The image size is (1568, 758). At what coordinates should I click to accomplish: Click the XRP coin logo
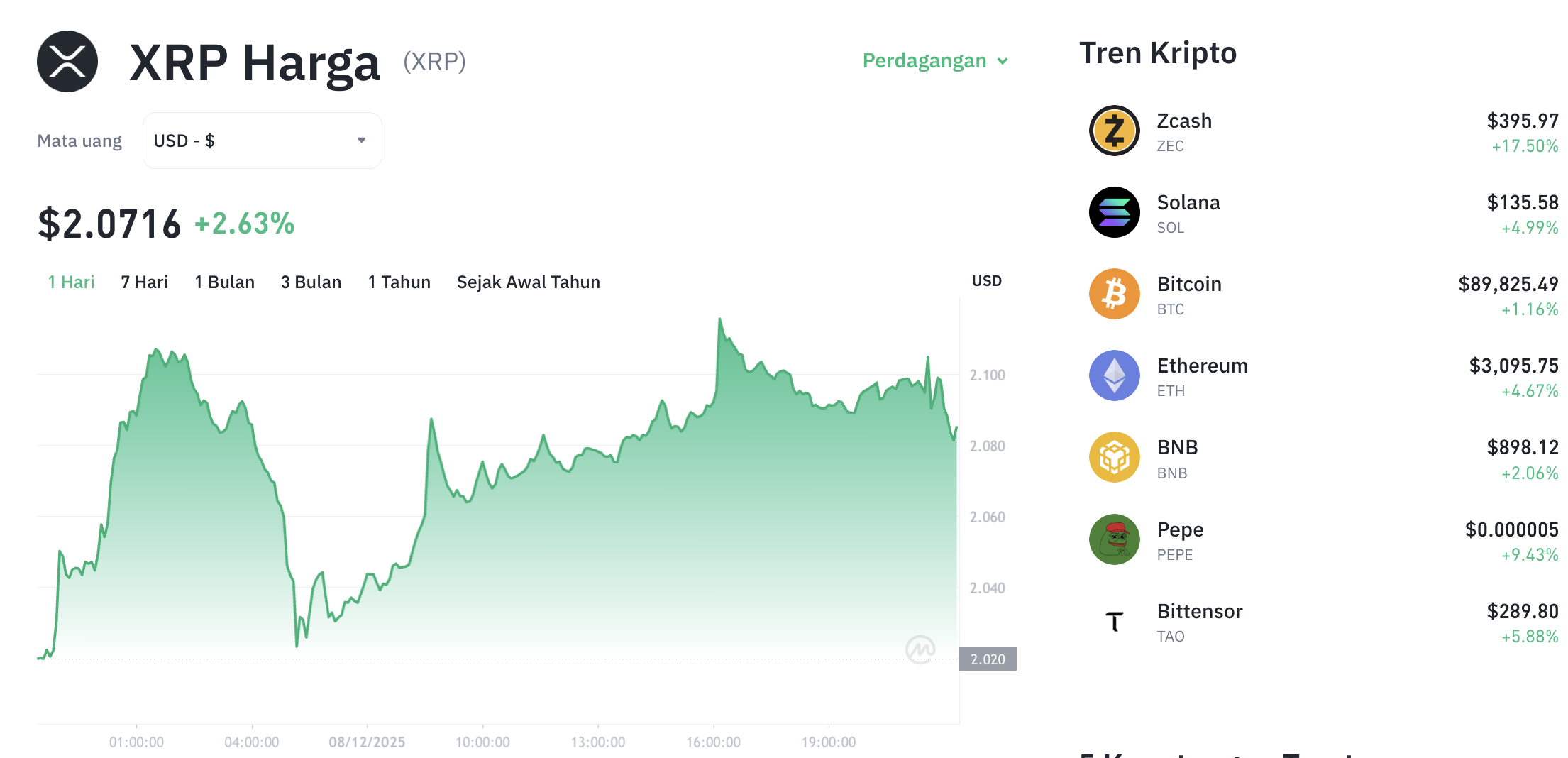click(67, 61)
